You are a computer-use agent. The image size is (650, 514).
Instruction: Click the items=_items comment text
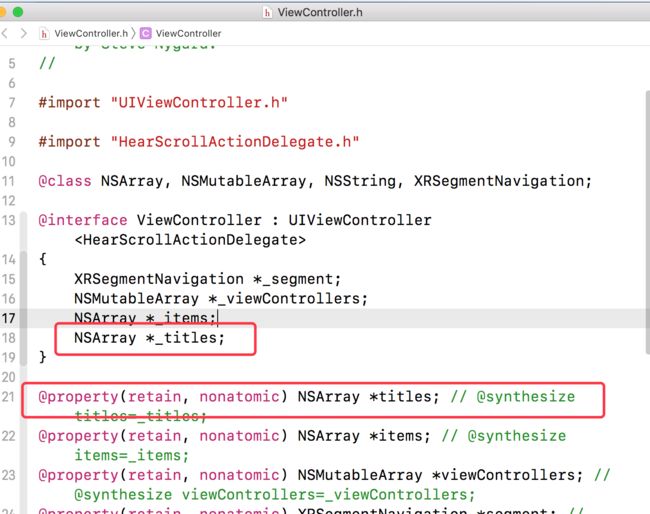click(x=132, y=456)
